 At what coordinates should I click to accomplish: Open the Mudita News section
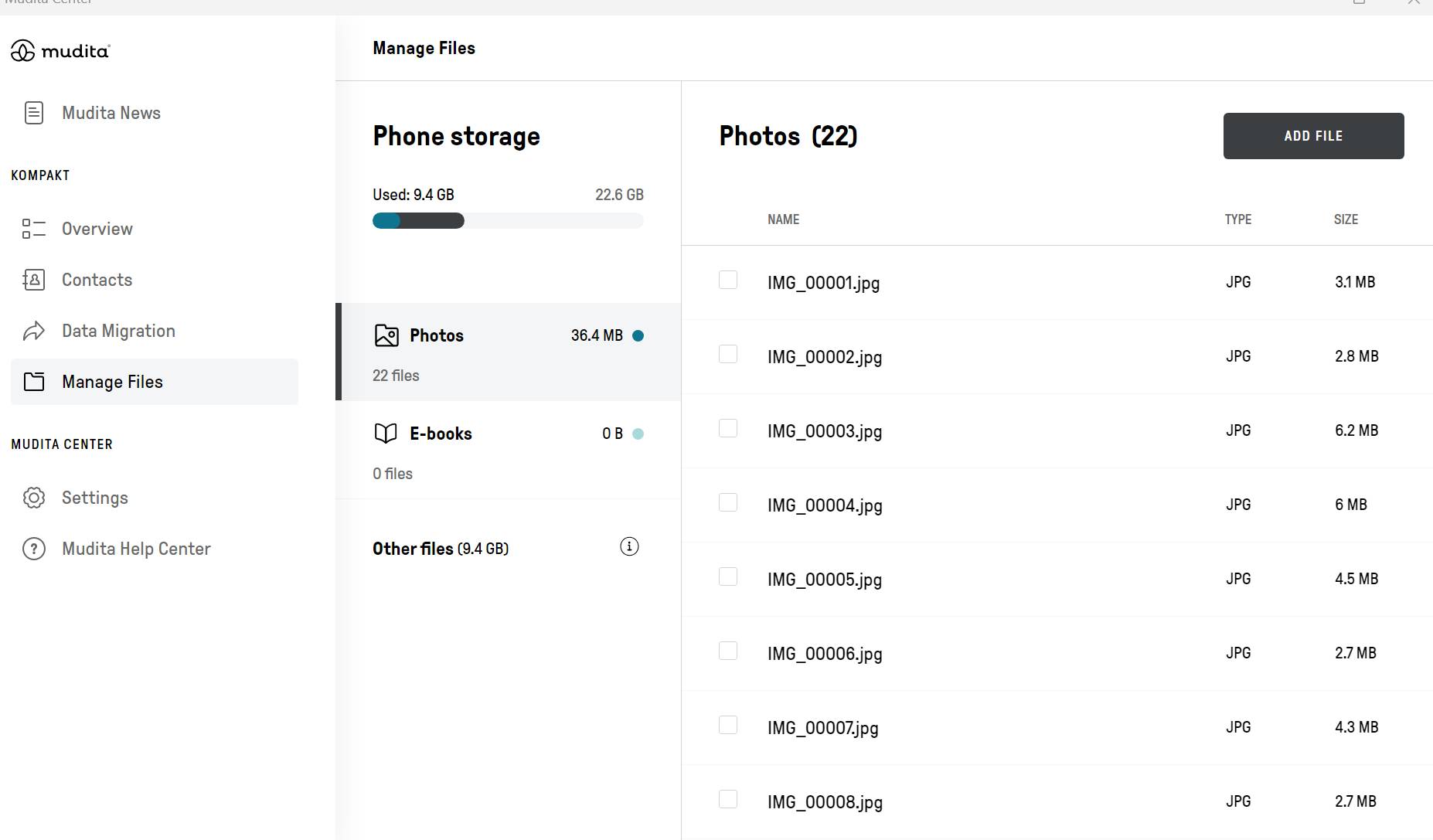pos(155,113)
